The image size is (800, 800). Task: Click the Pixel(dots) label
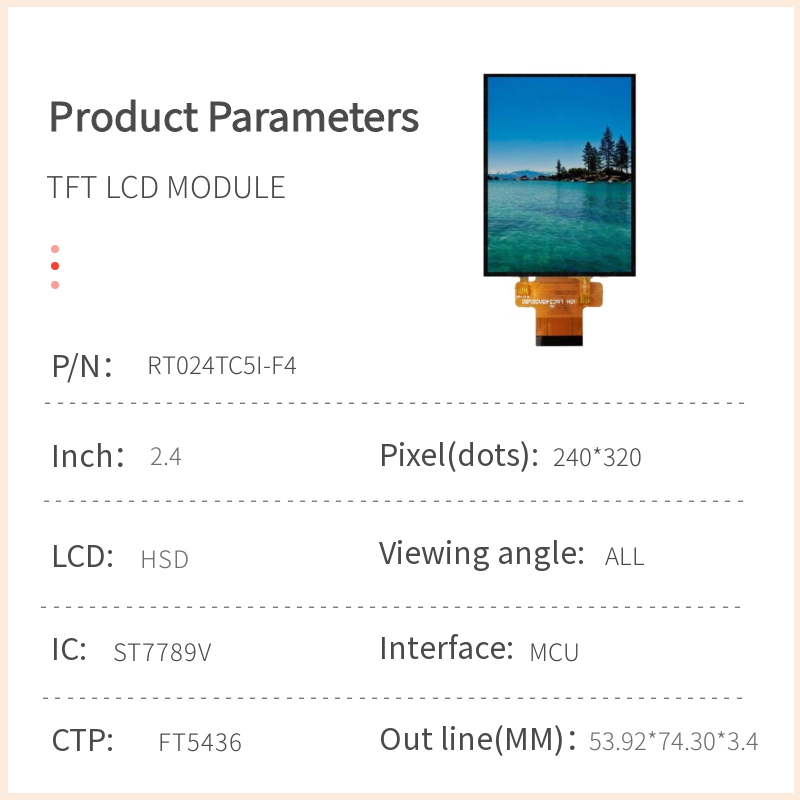(x=454, y=456)
